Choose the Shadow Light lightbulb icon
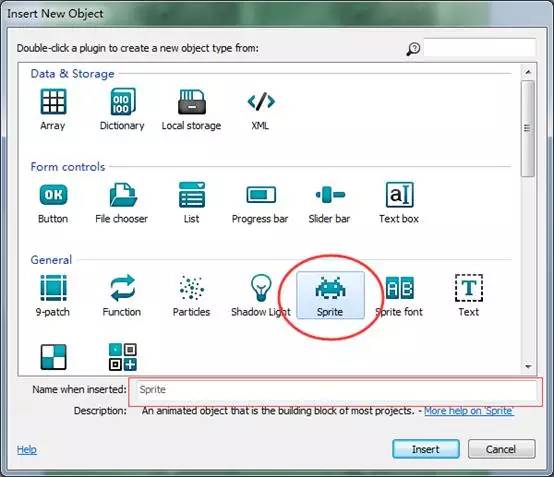Viewport: 554px width, 477px height. [x=261, y=288]
